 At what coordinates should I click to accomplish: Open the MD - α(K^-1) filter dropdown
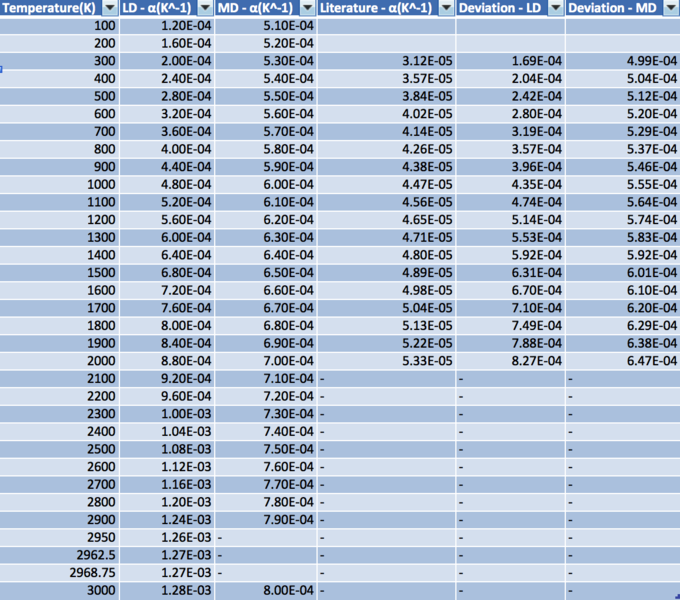point(307,8)
